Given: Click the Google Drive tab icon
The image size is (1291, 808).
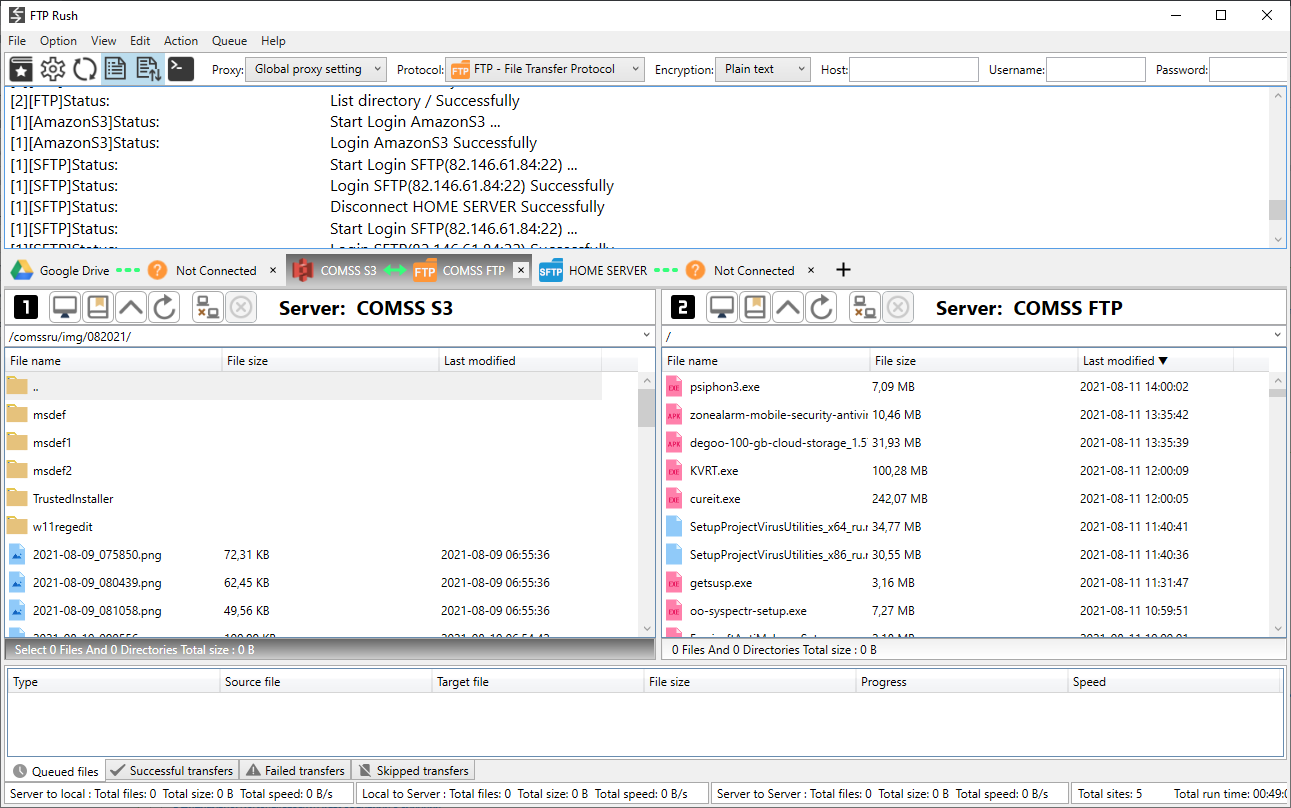Looking at the screenshot, I should coord(23,270).
